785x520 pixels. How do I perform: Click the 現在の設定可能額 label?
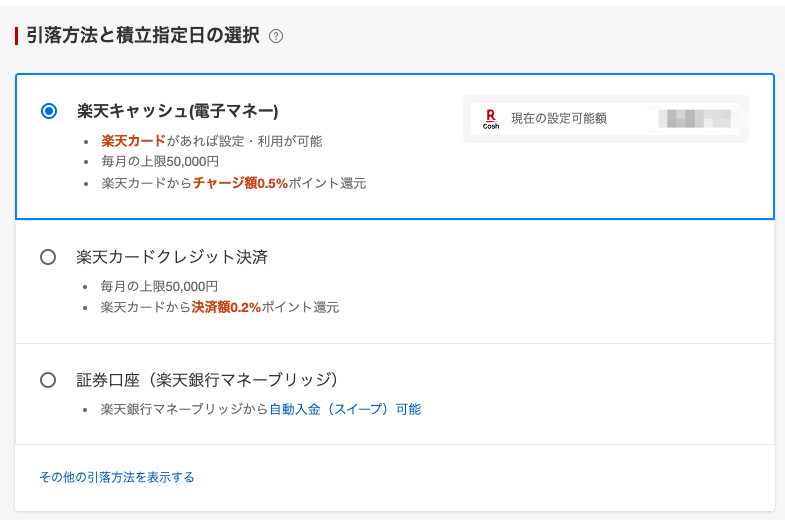[558, 119]
